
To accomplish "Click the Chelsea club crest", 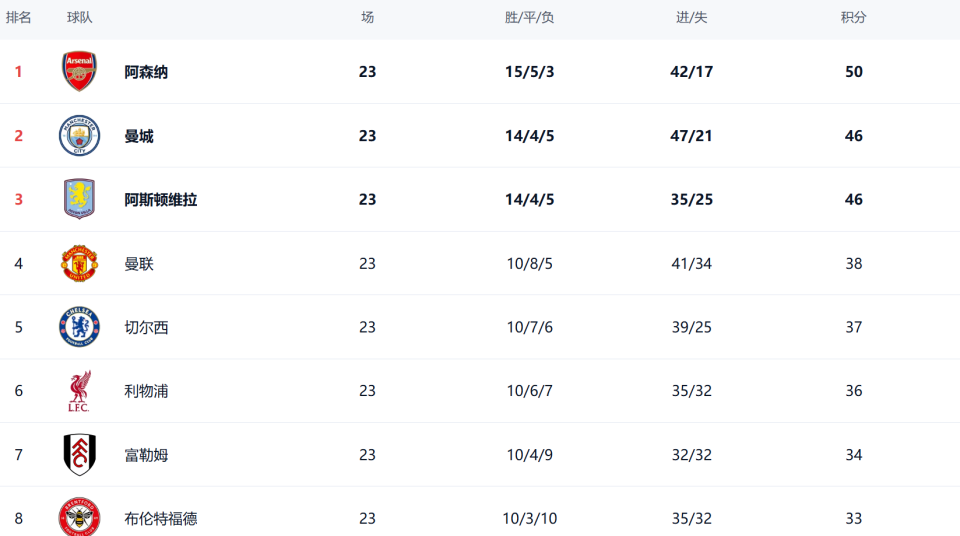I will (80, 327).
